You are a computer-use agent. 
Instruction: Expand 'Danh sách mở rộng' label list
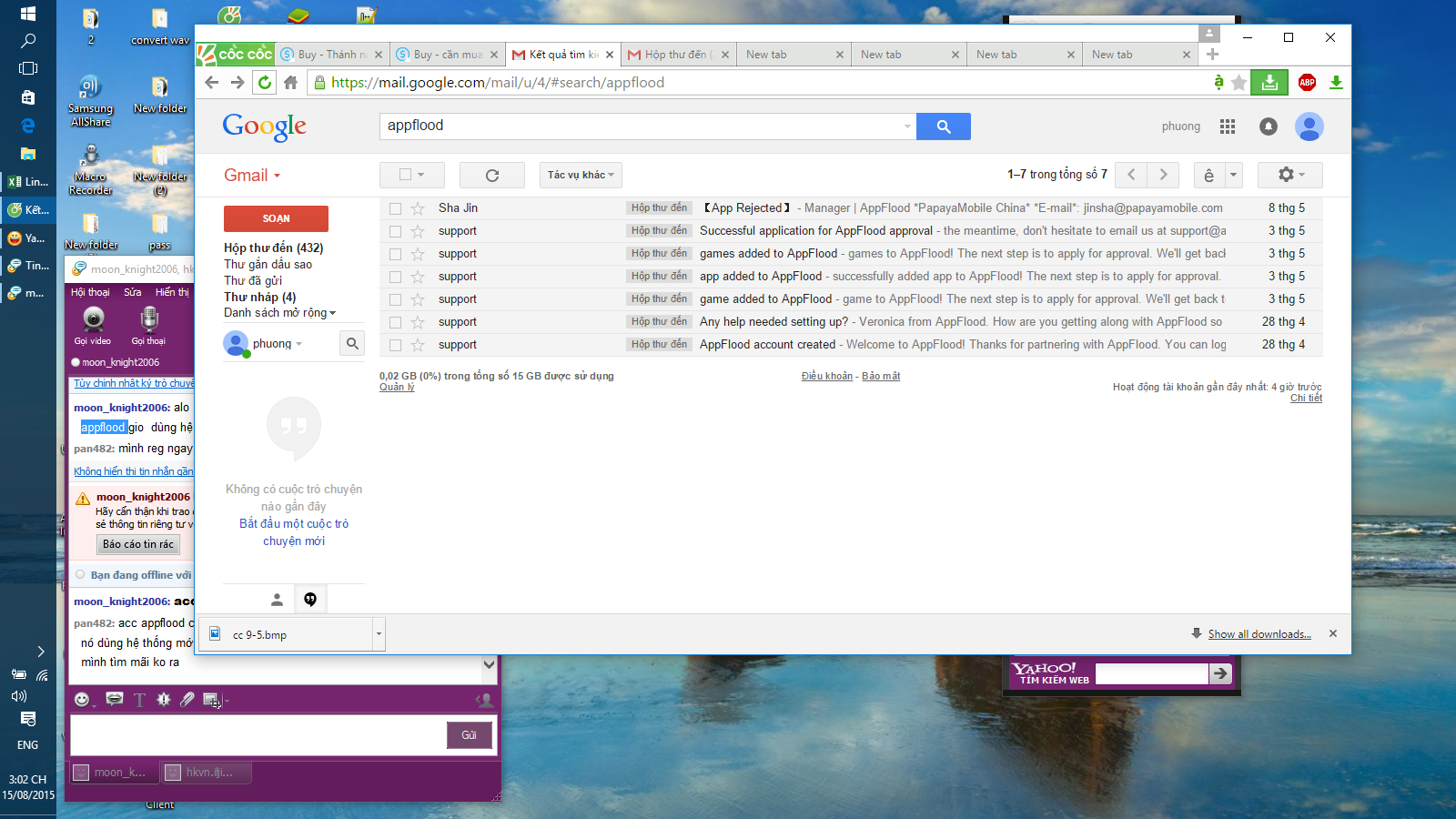(x=280, y=313)
